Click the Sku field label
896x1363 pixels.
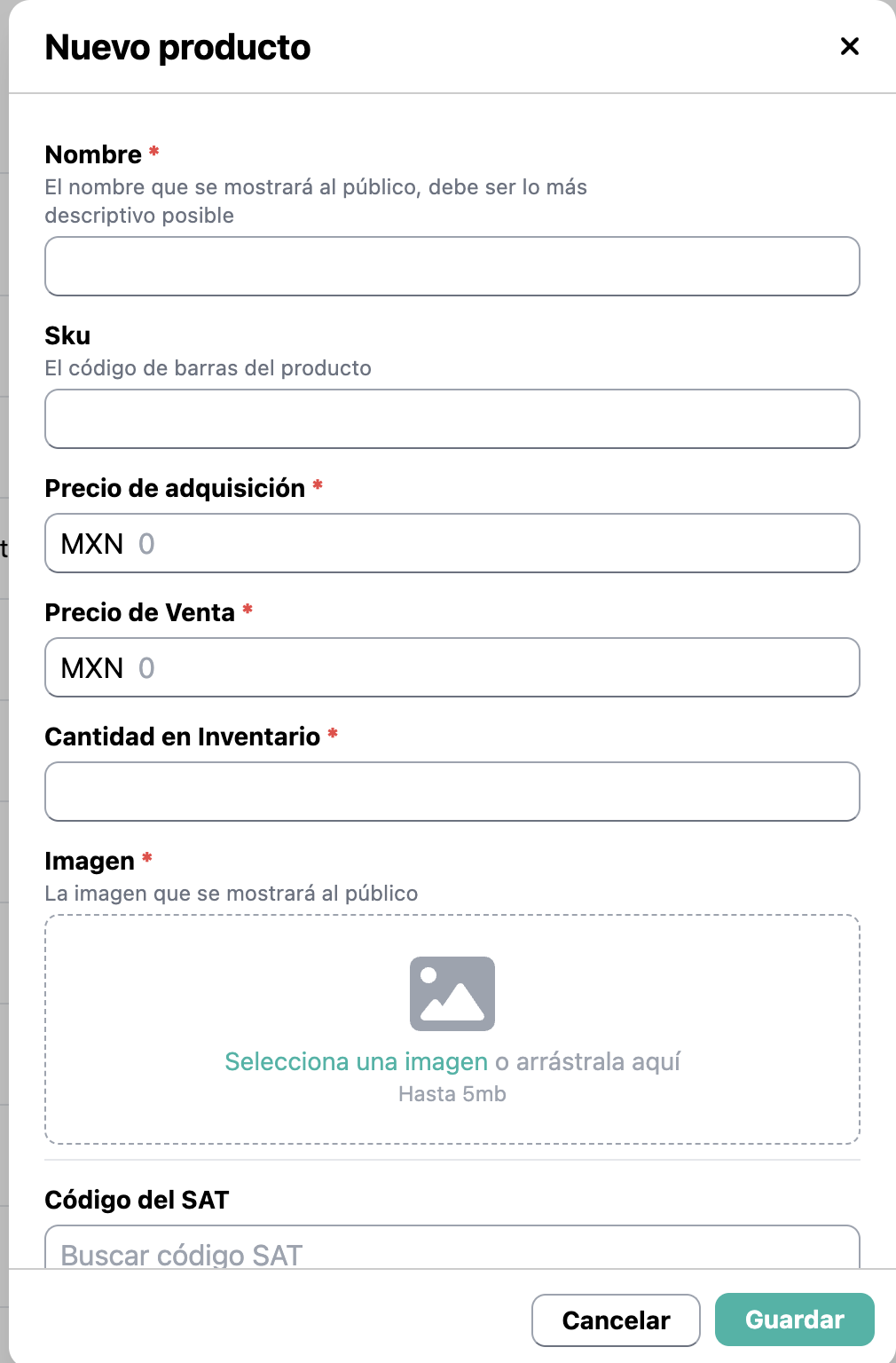(x=67, y=335)
